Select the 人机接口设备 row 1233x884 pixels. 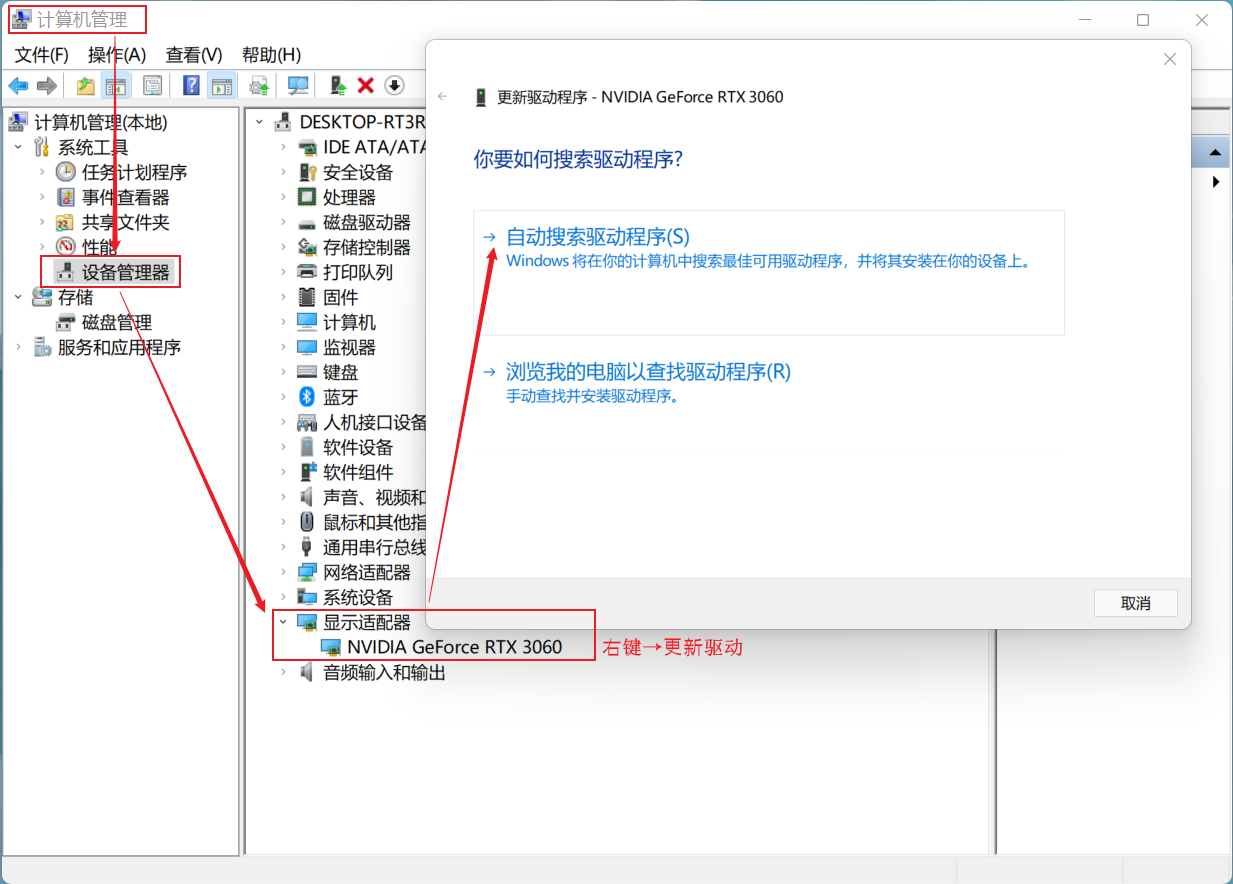click(x=374, y=422)
